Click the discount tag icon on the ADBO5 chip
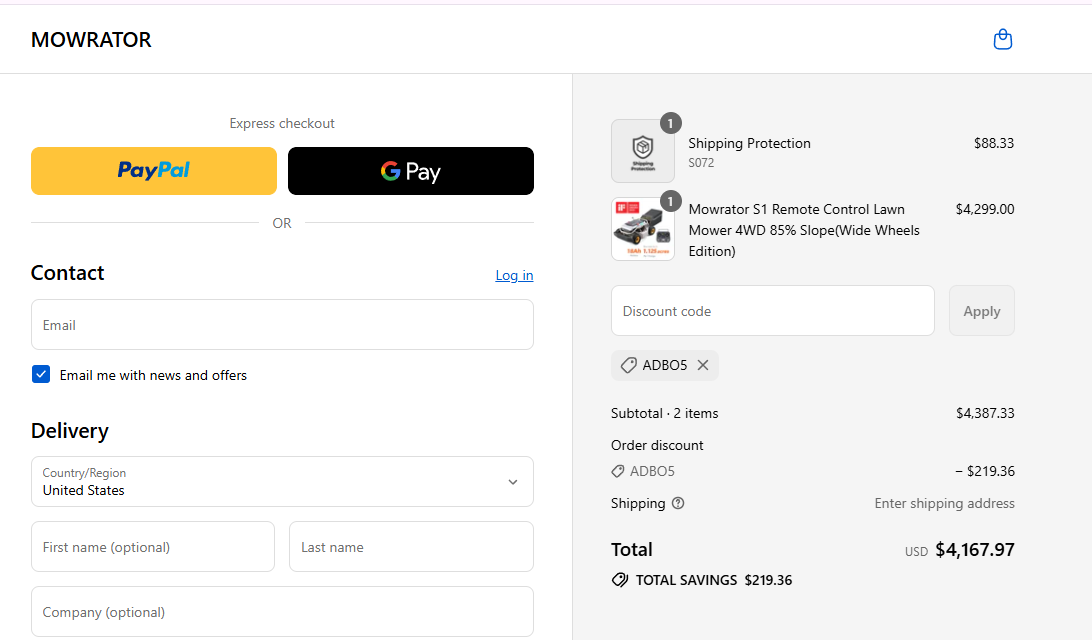 pyautogui.click(x=628, y=365)
